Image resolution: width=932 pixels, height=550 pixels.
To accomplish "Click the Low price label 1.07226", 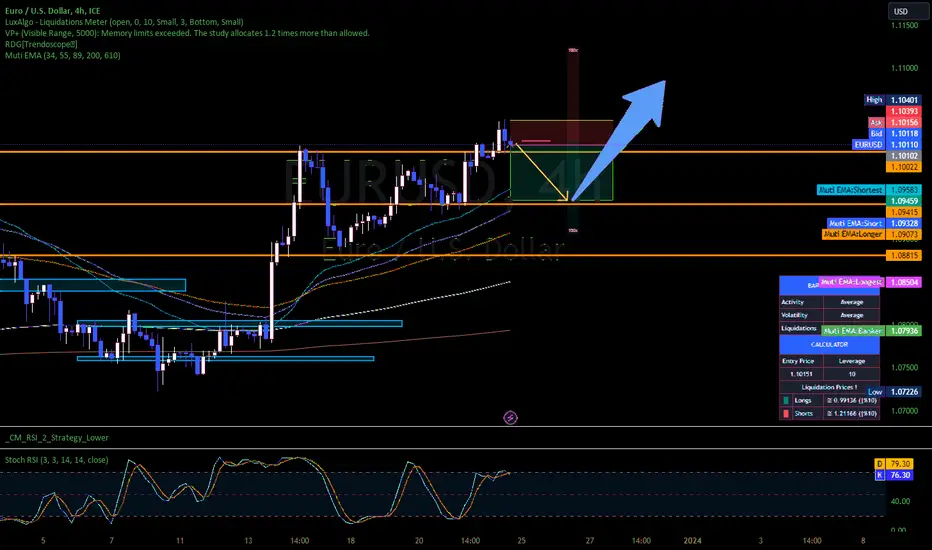I will click(893, 392).
